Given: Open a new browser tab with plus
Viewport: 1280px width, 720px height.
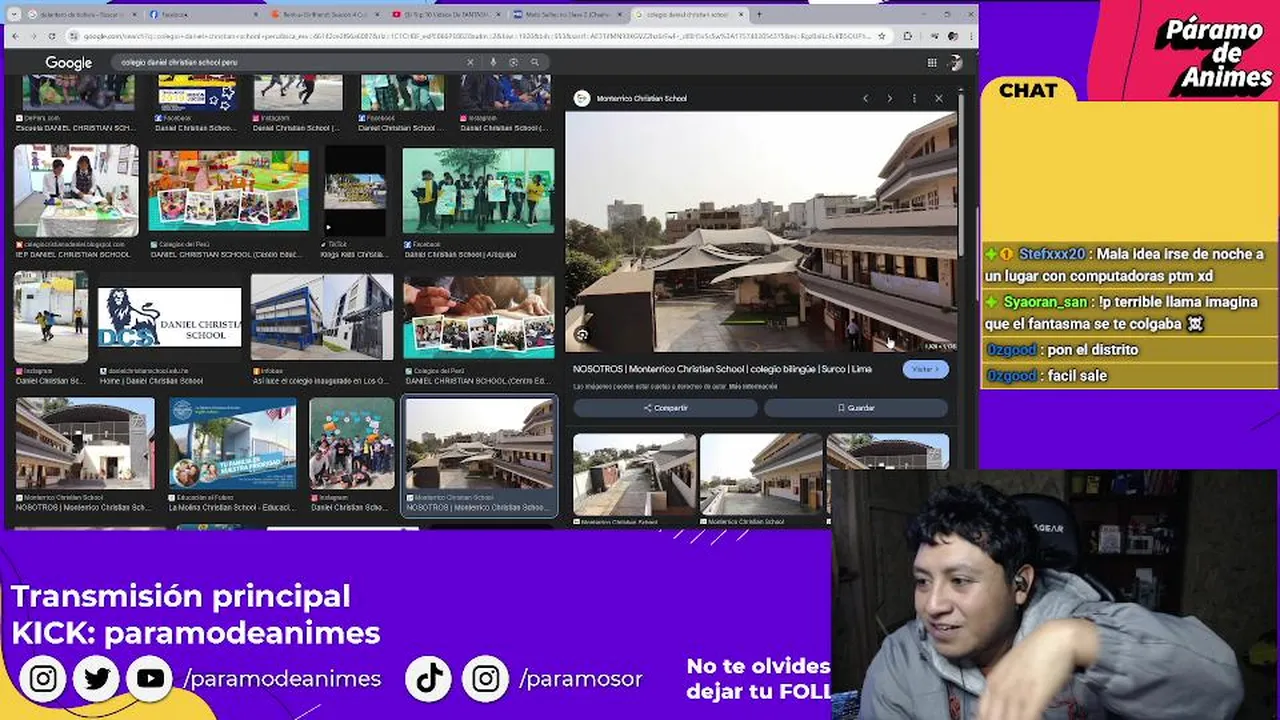Looking at the screenshot, I should click(x=759, y=15).
